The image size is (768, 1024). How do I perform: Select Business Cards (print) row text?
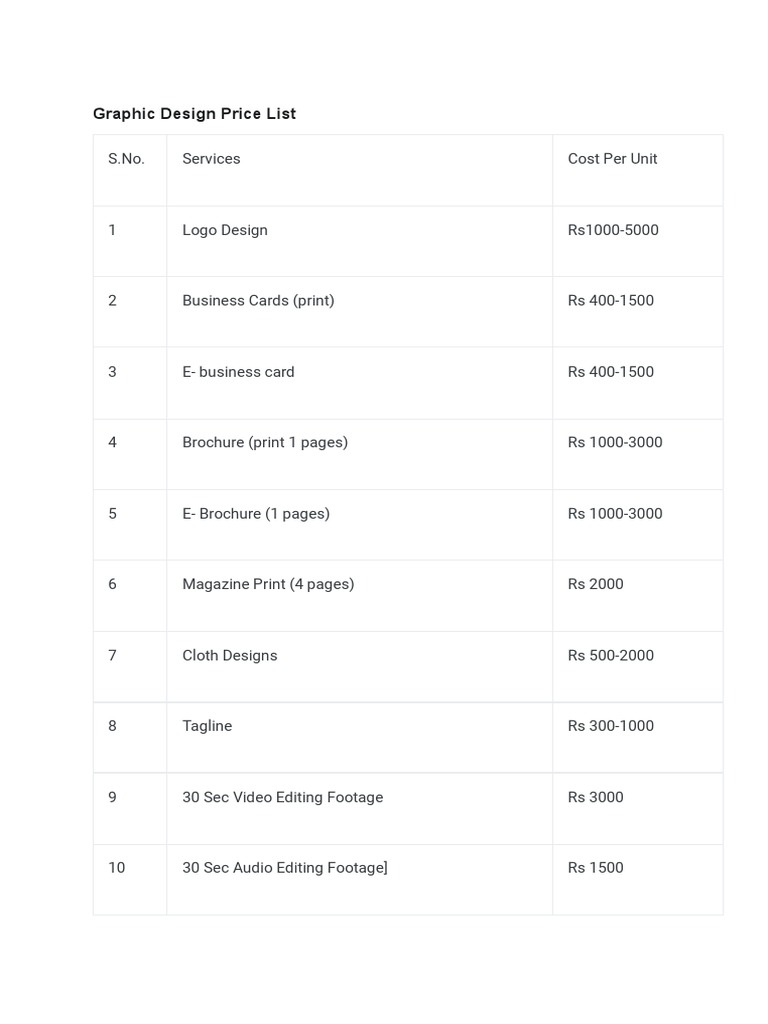point(258,300)
